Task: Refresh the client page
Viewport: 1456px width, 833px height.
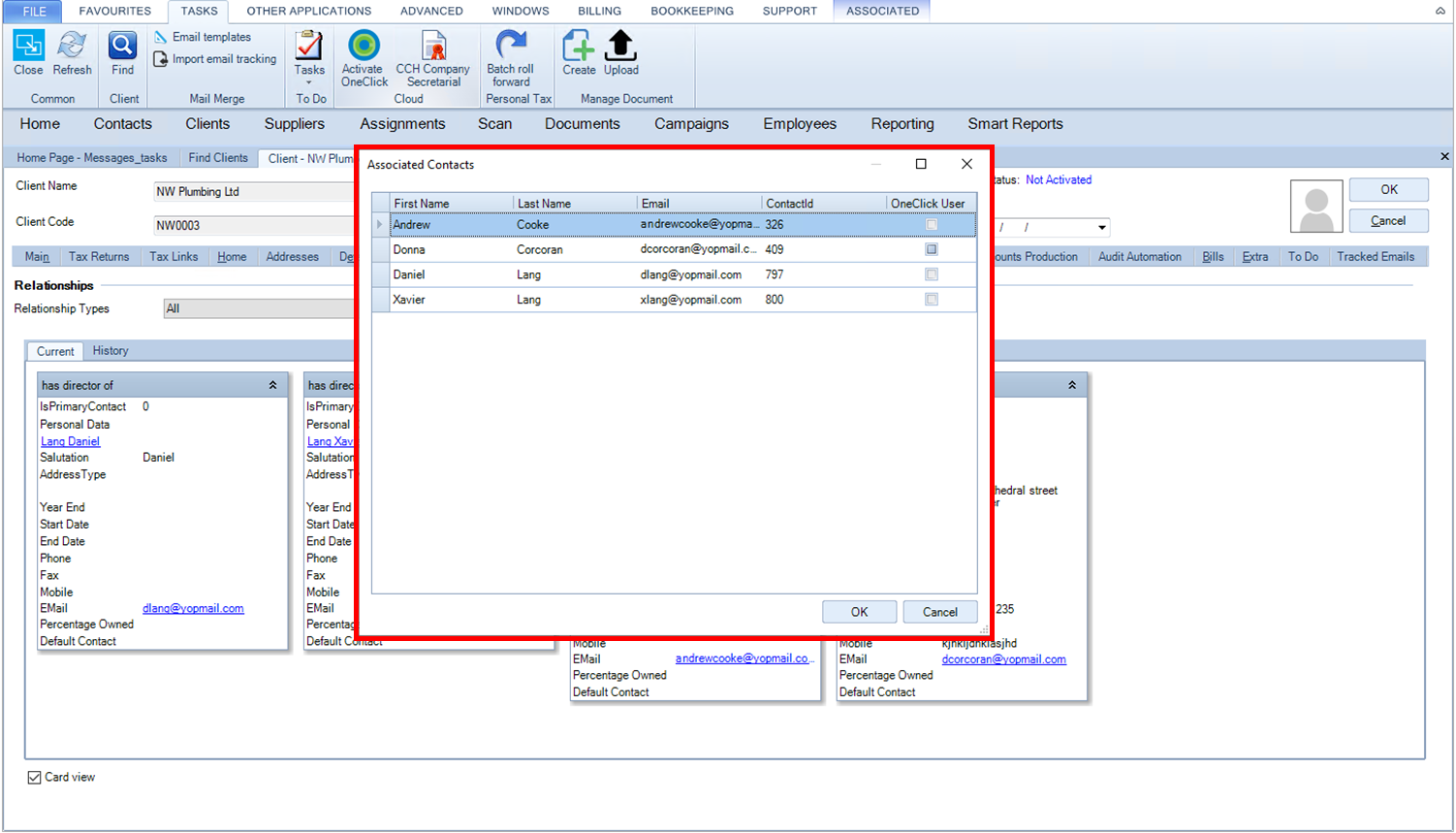Action: point(72,53)
